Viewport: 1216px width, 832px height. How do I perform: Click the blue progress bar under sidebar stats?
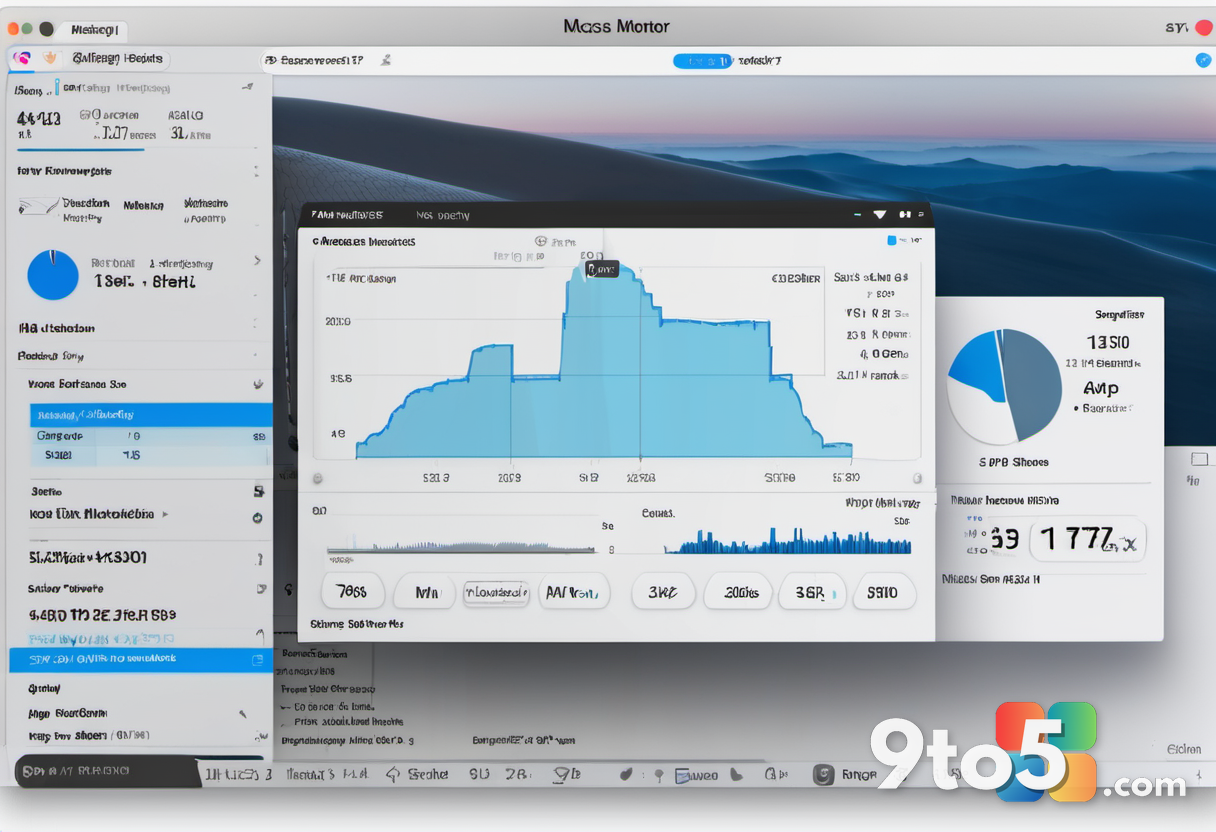coord(80,150)
